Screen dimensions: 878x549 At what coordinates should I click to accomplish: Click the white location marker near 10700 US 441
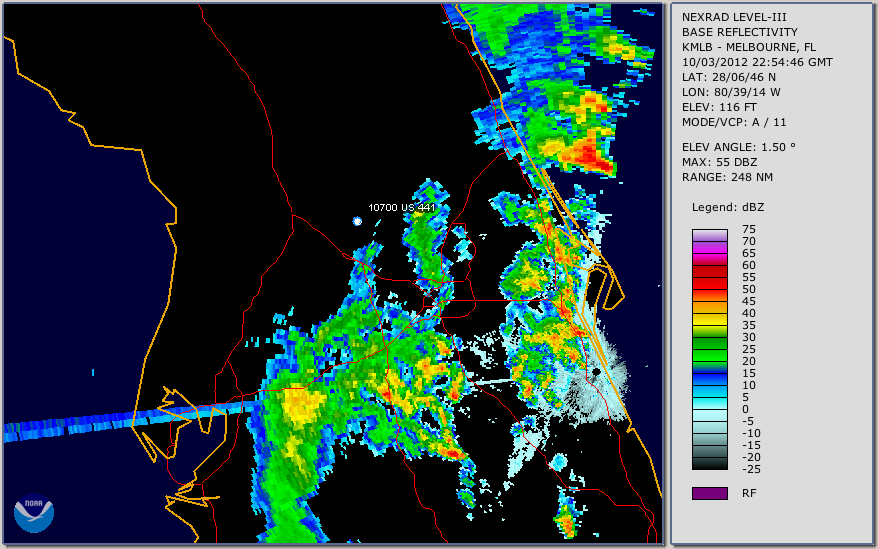(357, 221)
